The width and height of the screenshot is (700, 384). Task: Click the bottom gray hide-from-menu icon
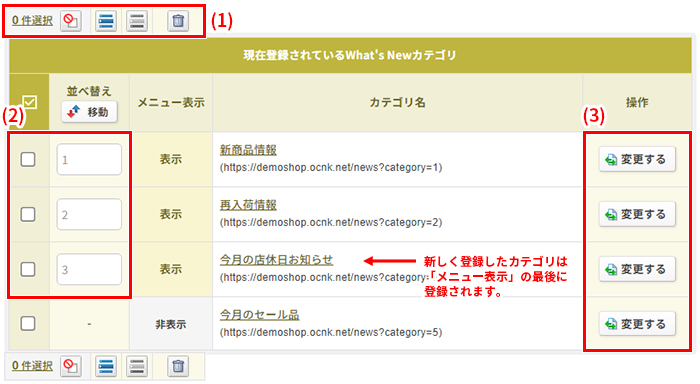[137, 366]
